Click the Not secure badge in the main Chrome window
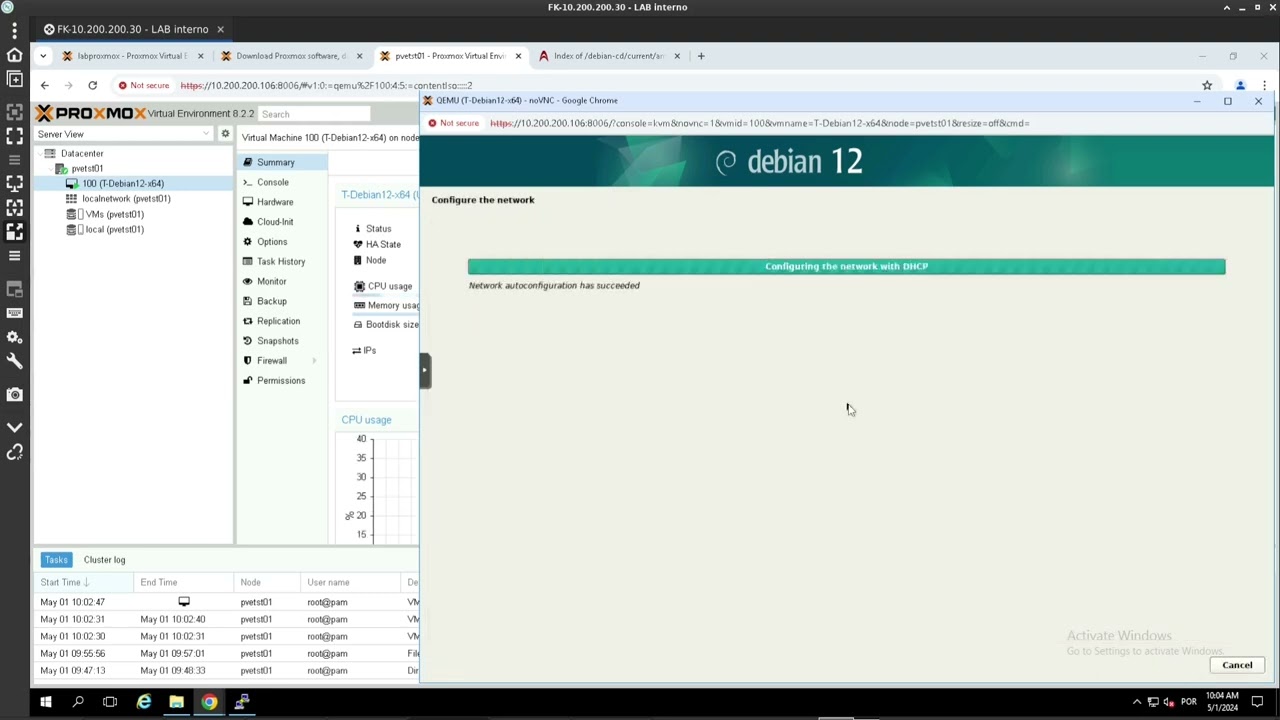This screenshot has height=720, width=1280. [x=144, y=85]
